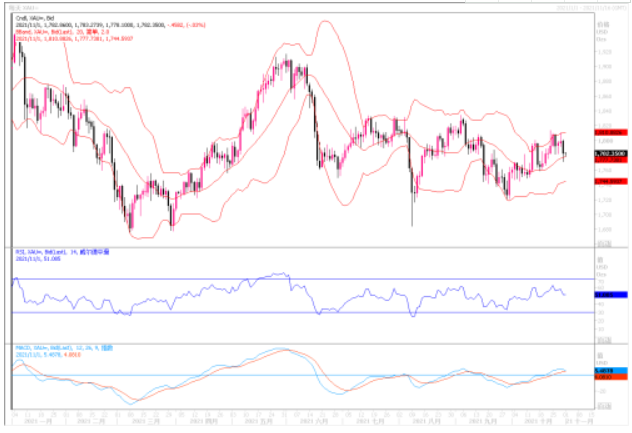Select the RSI lower oversold threshold line
This screenshot has height=433, width=632.
tap(300, 312)
